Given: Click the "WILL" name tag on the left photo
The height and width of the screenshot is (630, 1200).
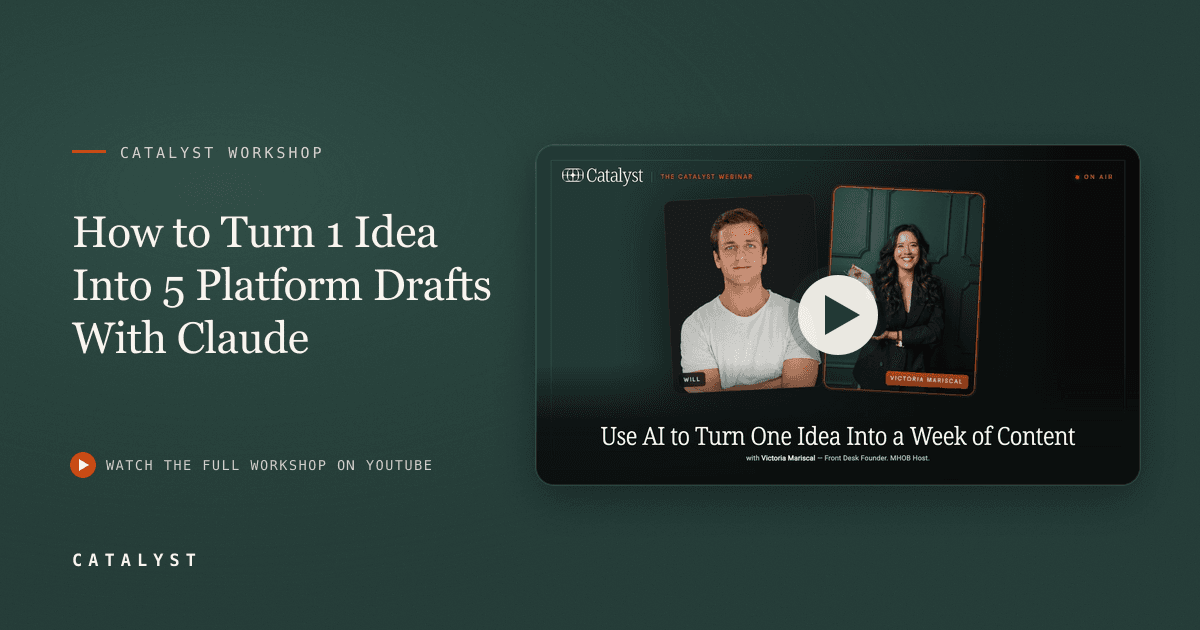Looking at the screenshot, I should tap(693, 380).
